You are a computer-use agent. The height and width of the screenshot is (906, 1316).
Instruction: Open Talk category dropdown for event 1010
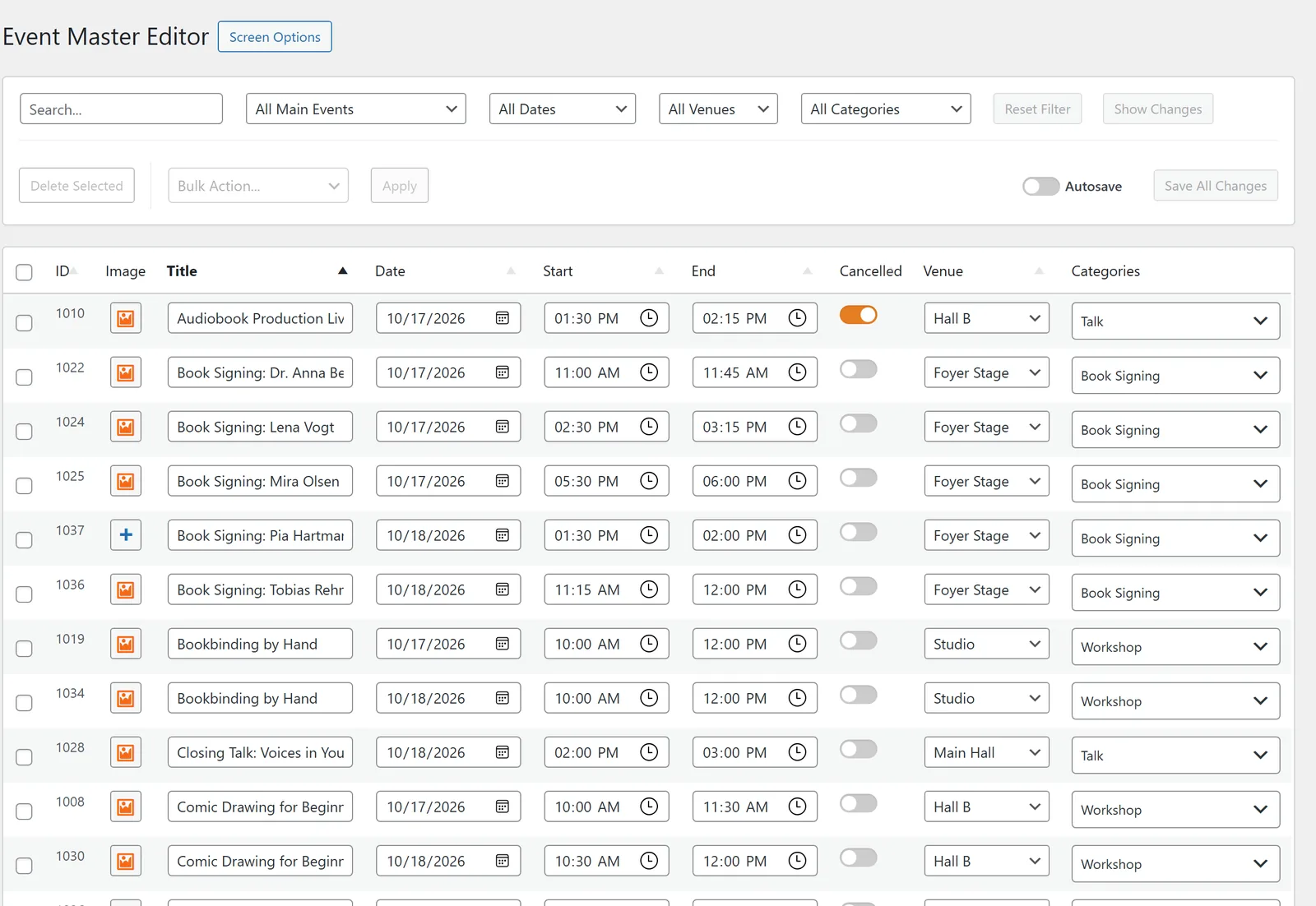coord(1175,321)
